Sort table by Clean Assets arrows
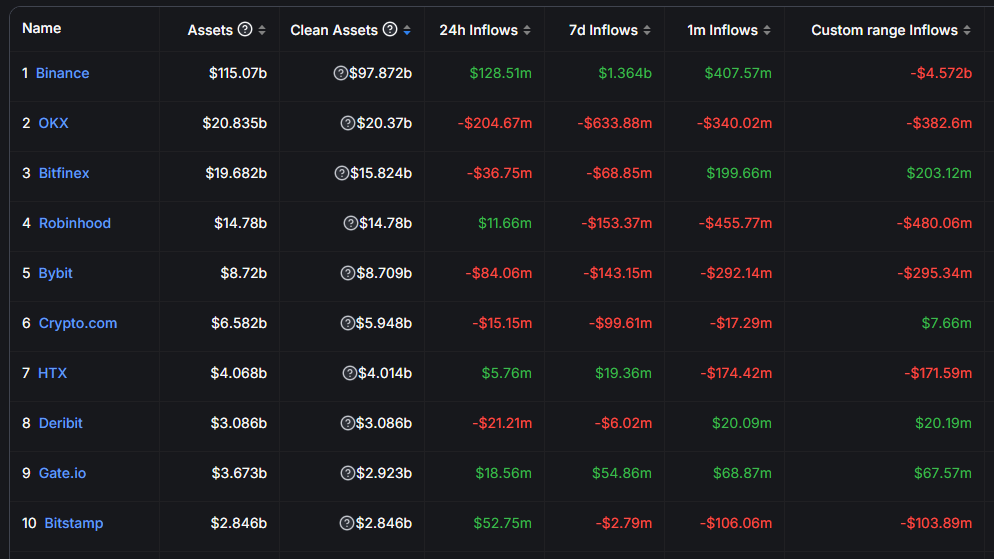The height and width of the screenshot is (559, 994). 407,30
